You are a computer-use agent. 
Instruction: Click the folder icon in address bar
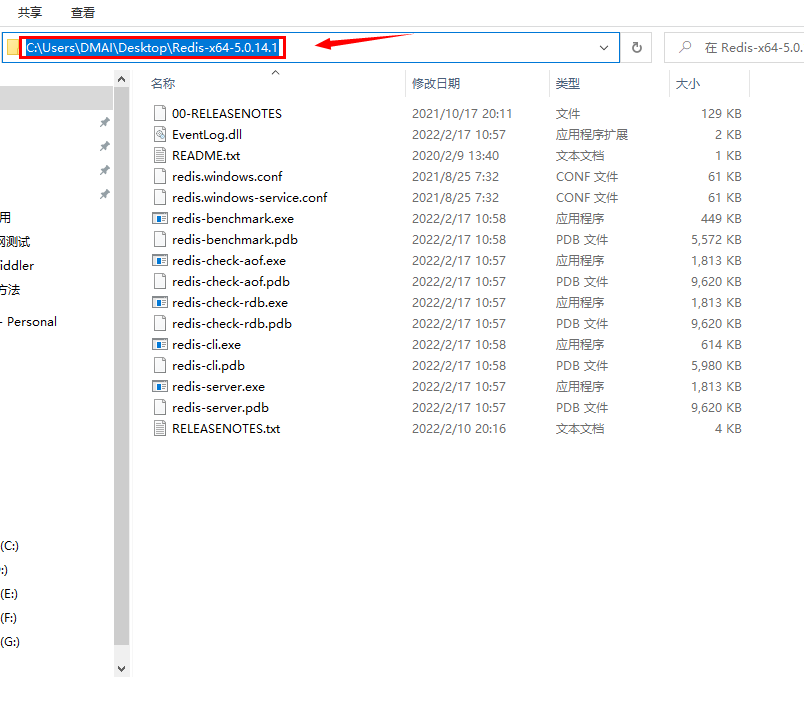pyautogui.click(x=13, y=48)
